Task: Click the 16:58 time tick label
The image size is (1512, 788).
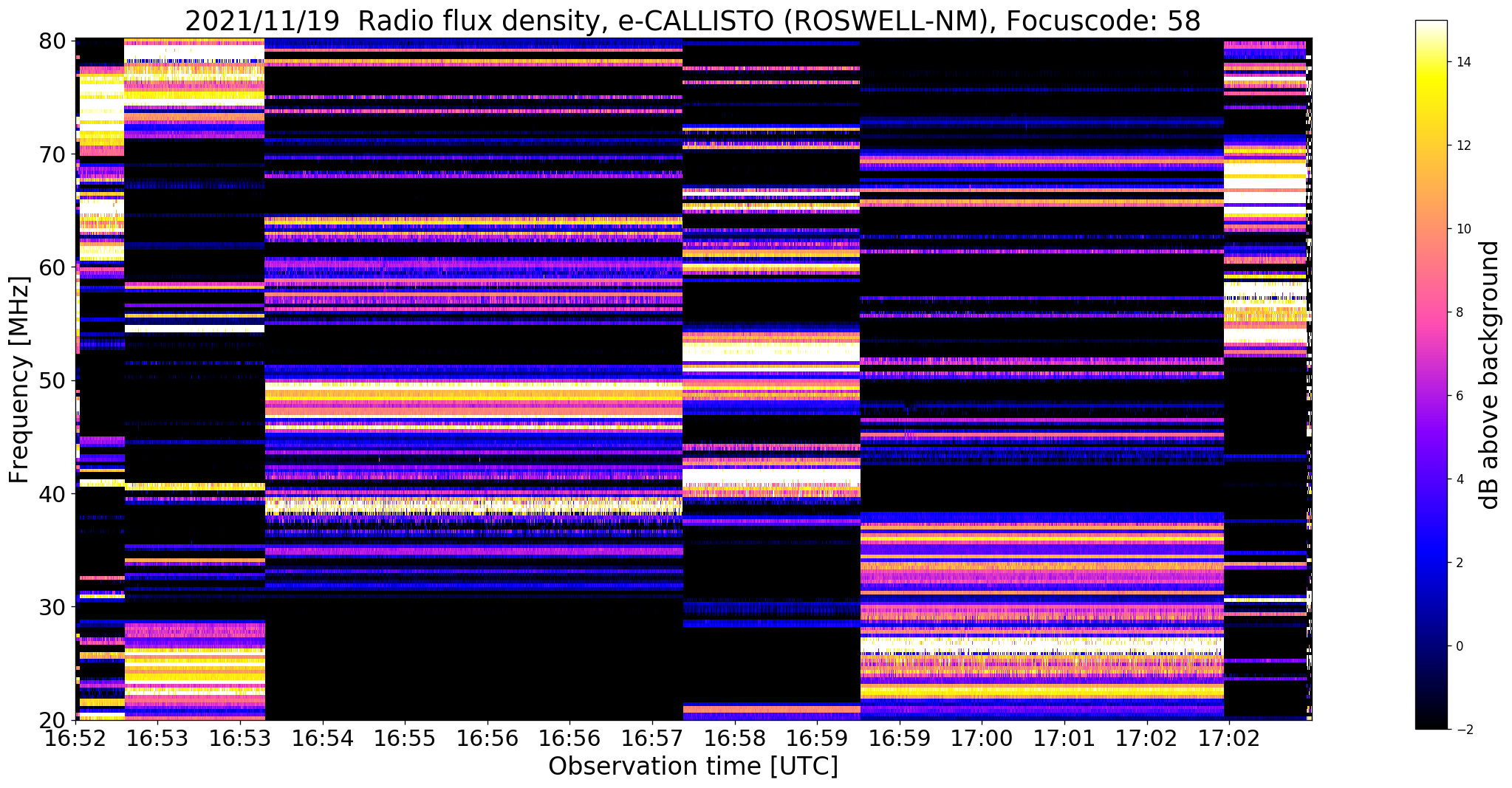Action: pyautogui.click(x=734, y=738)
